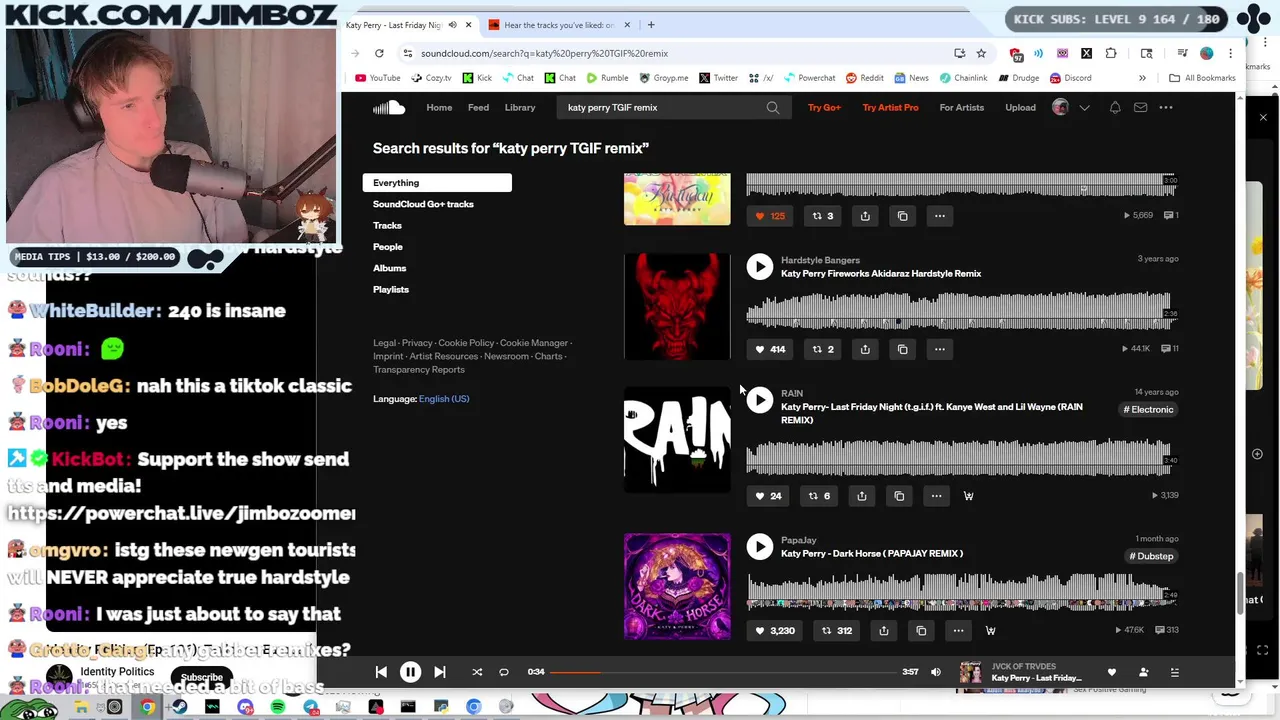Repost the track with 3 reposts
The width and height of the screenshot is (1280, 720).
(x=823, y=216)
